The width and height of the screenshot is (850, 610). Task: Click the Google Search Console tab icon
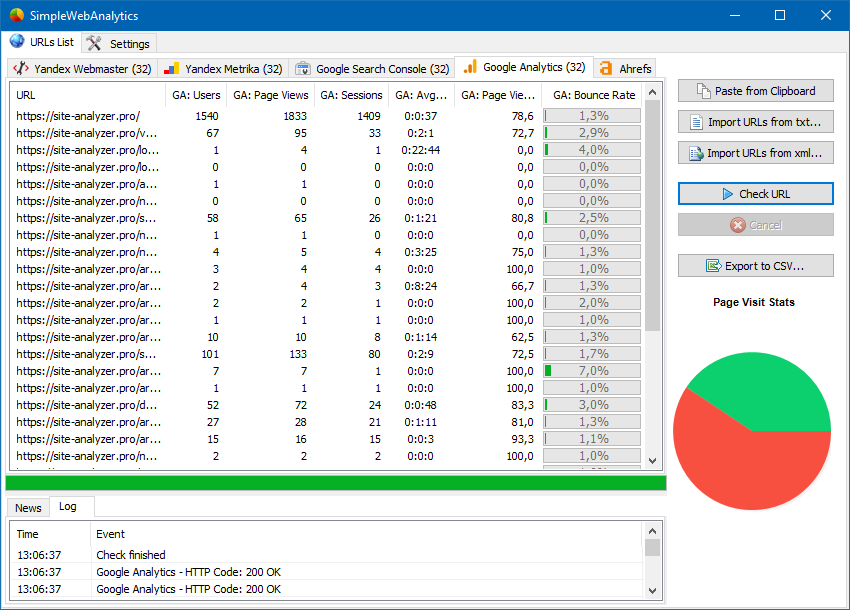click(302, 69)
